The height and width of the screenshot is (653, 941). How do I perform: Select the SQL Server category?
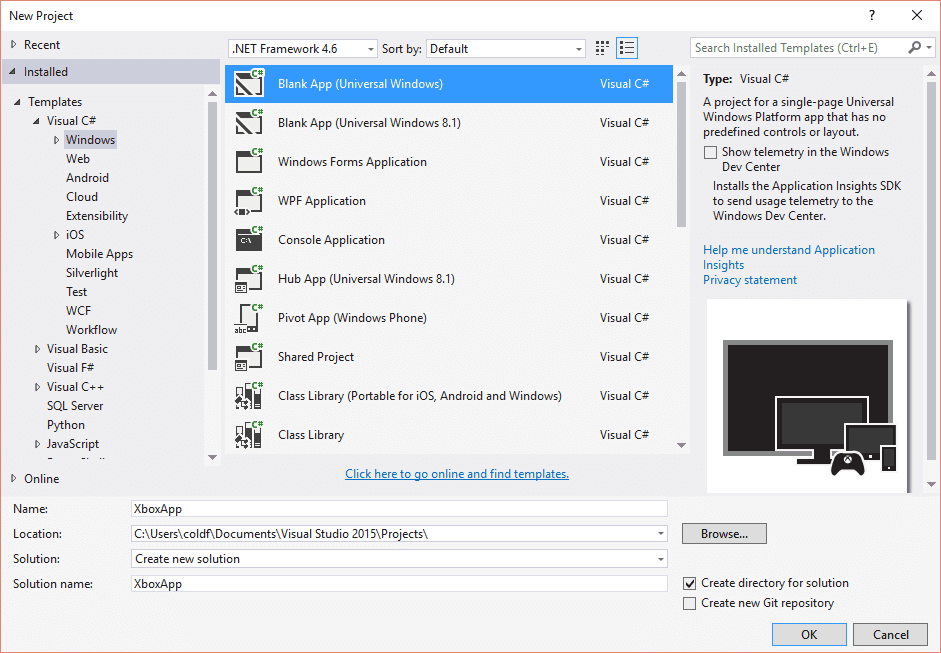[75, 406]
